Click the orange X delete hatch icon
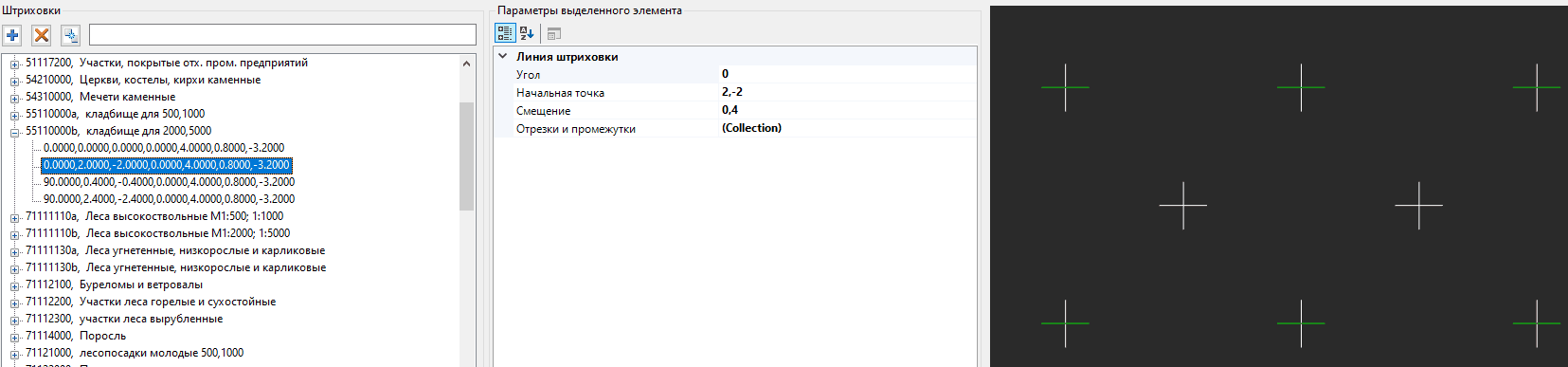 [42, 35]
